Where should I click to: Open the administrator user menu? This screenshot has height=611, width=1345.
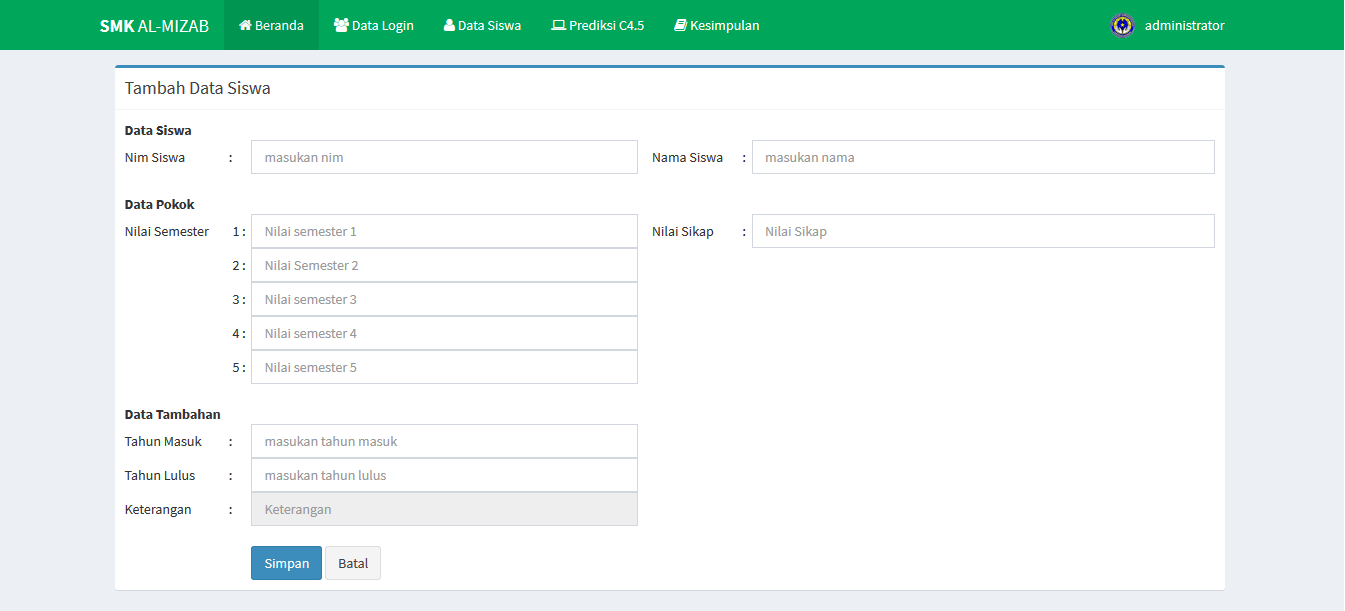click(x=1167, y=25)
